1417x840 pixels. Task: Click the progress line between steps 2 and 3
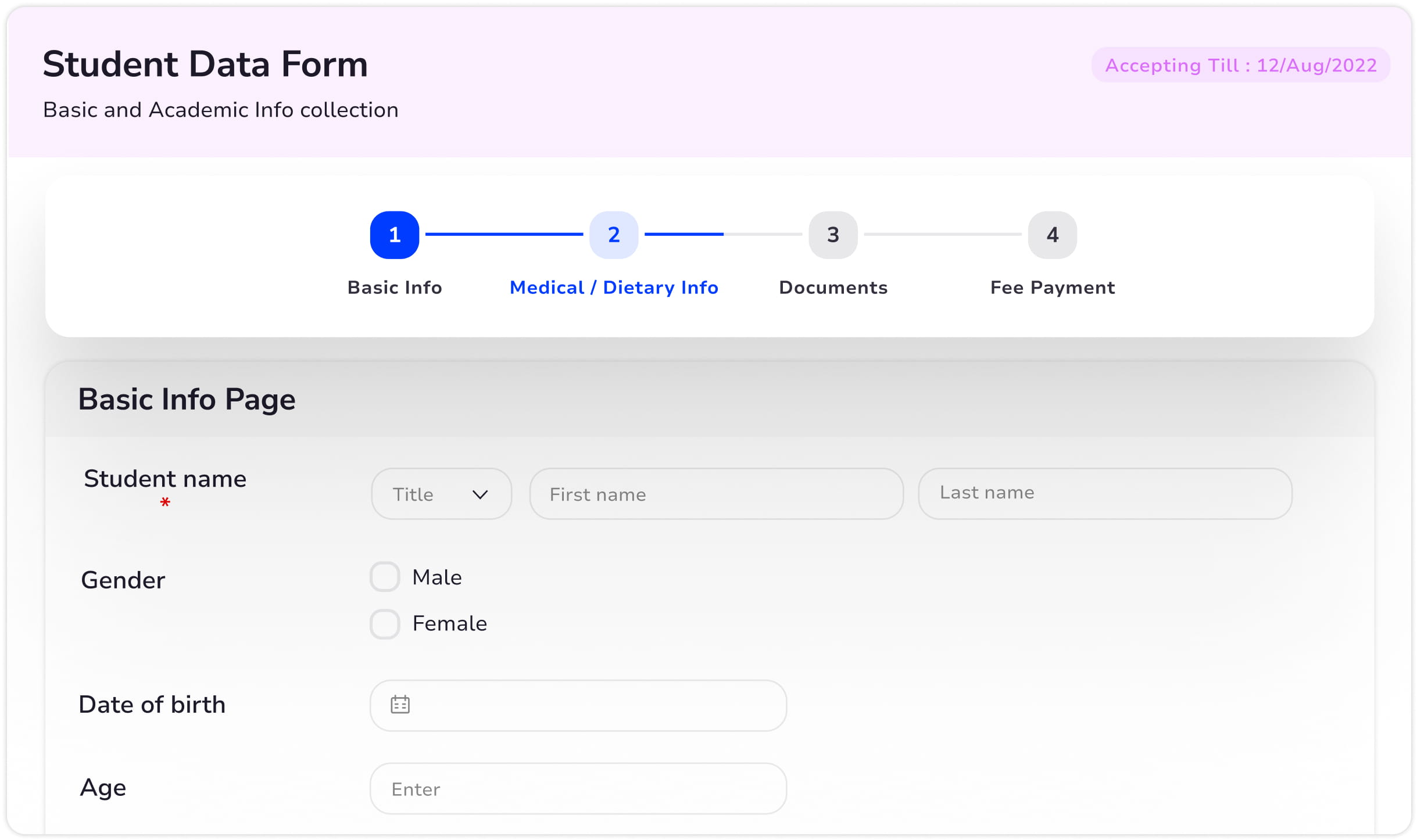click(x=724, y=234)
